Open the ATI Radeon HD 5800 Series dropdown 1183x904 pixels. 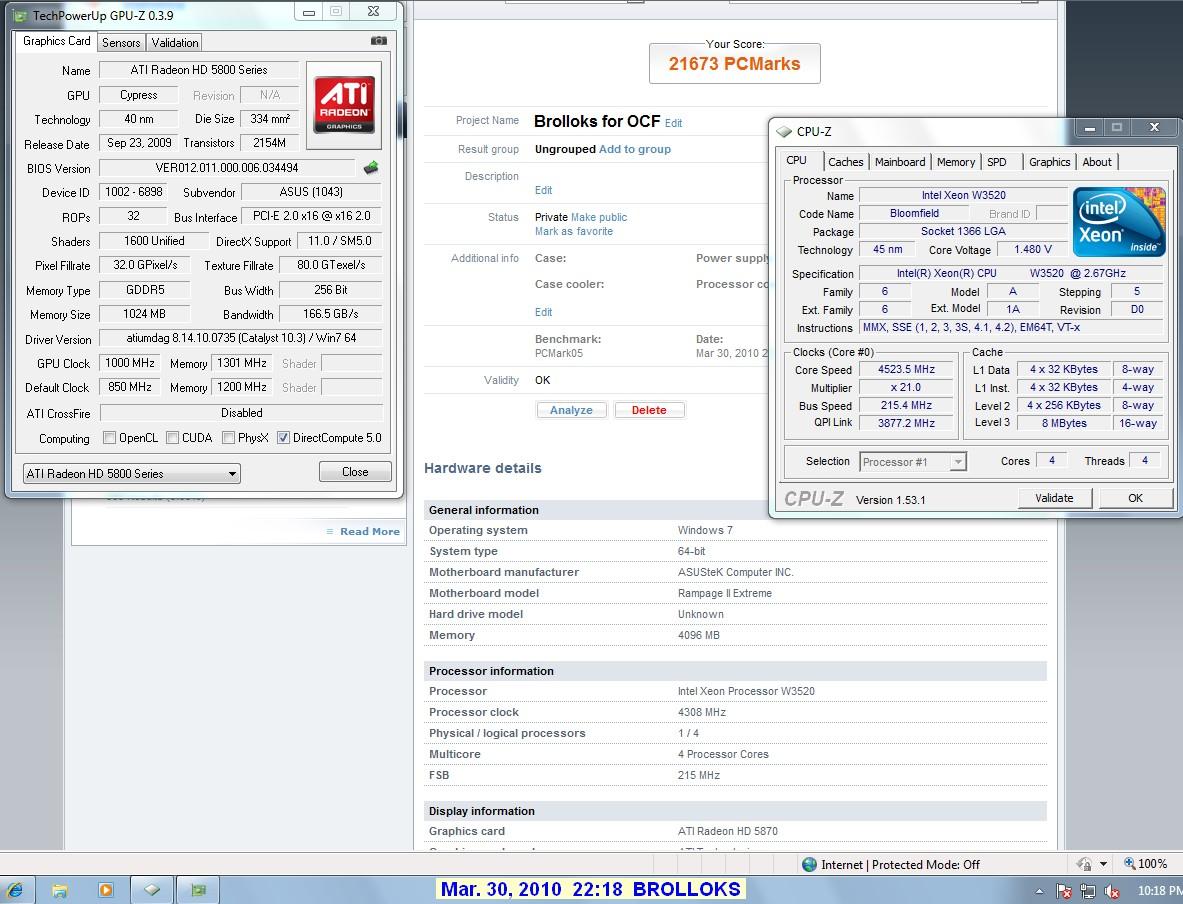click(131, 474)
